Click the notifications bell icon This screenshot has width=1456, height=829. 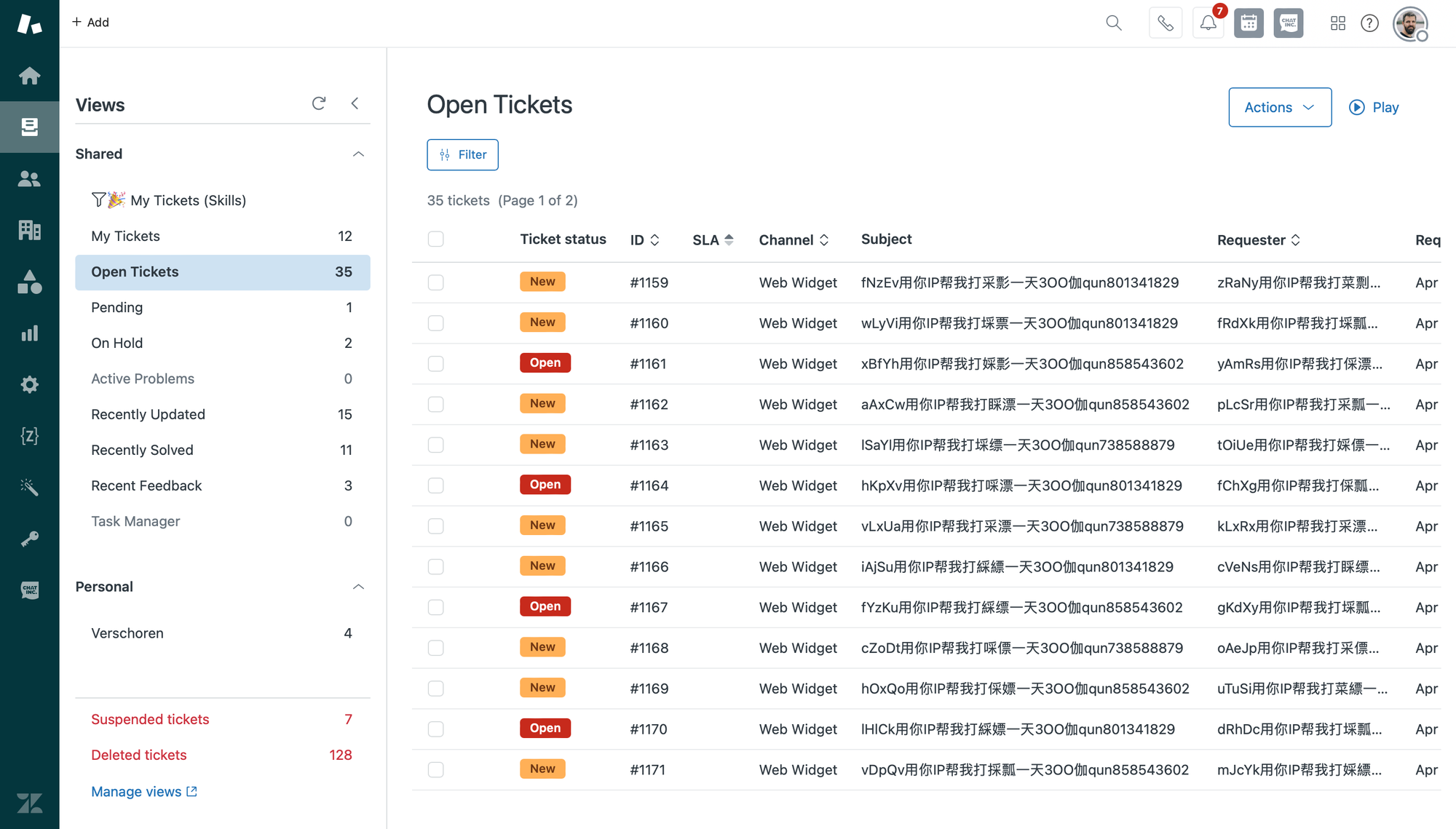1208,23
